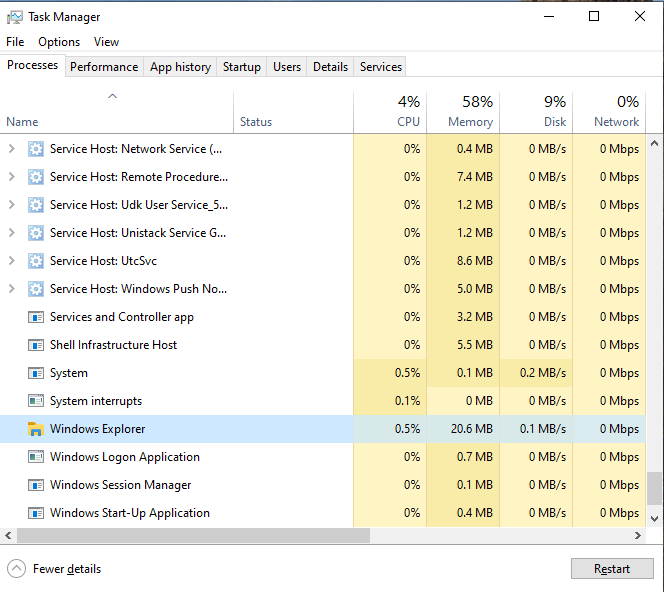Viewport: 664px width, 592px height.
Task: Sort by the Network column header
Action: pos(609,112)
